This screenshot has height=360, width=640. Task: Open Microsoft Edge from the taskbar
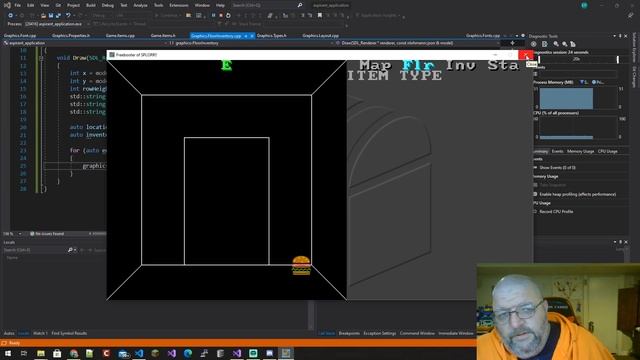(x=188, y=353)
